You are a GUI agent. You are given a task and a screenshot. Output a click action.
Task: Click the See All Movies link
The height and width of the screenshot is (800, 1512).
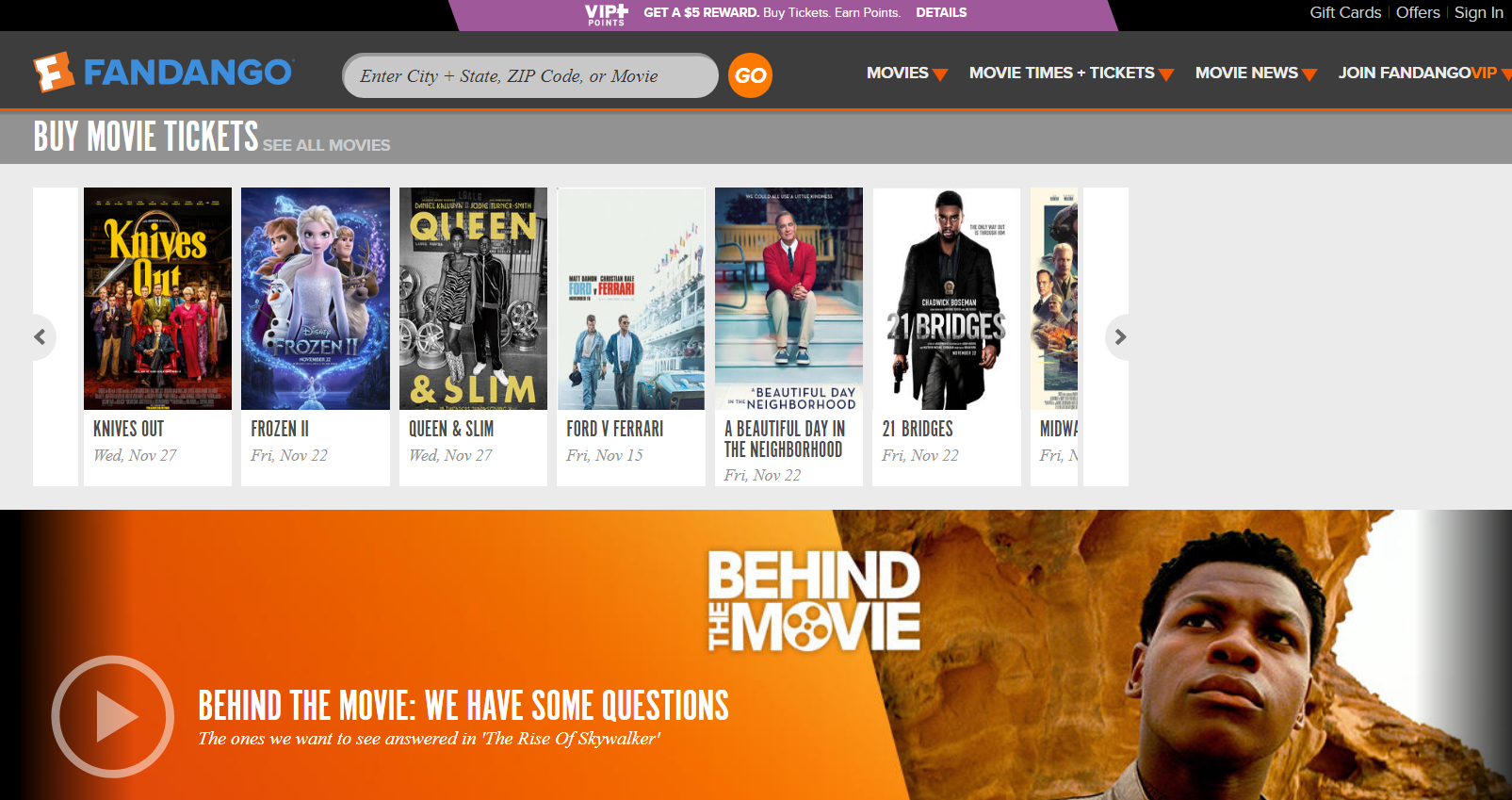pos(326,145)
